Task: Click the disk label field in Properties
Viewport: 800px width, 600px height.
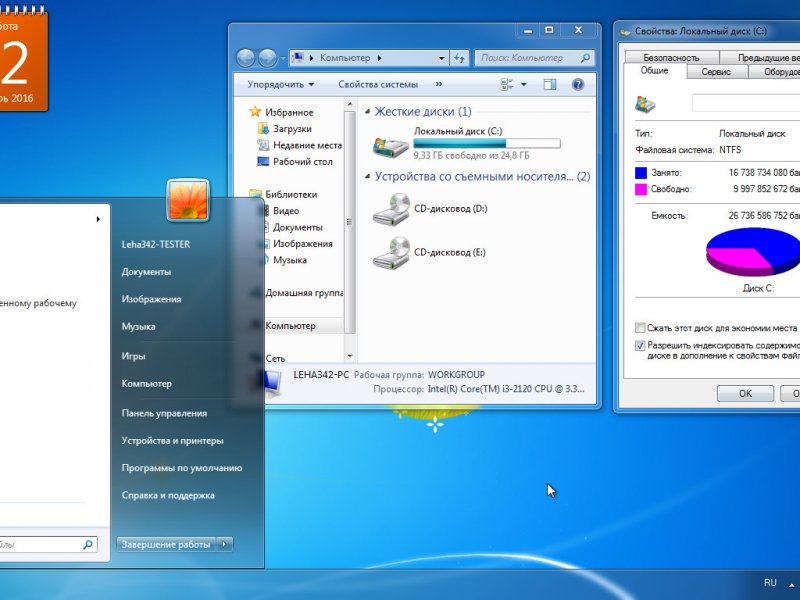Action: [746, 103]
